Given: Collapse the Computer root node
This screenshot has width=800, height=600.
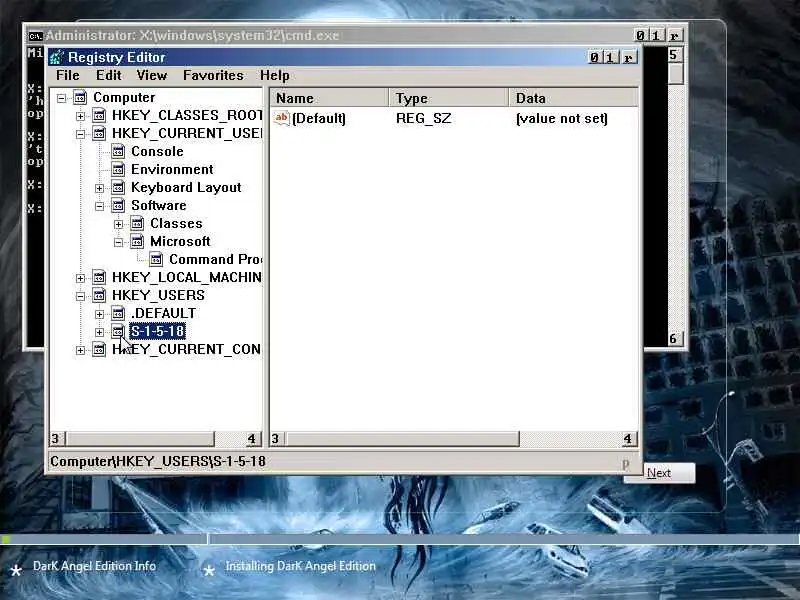Looking at the screenshot, I should 62,98.
